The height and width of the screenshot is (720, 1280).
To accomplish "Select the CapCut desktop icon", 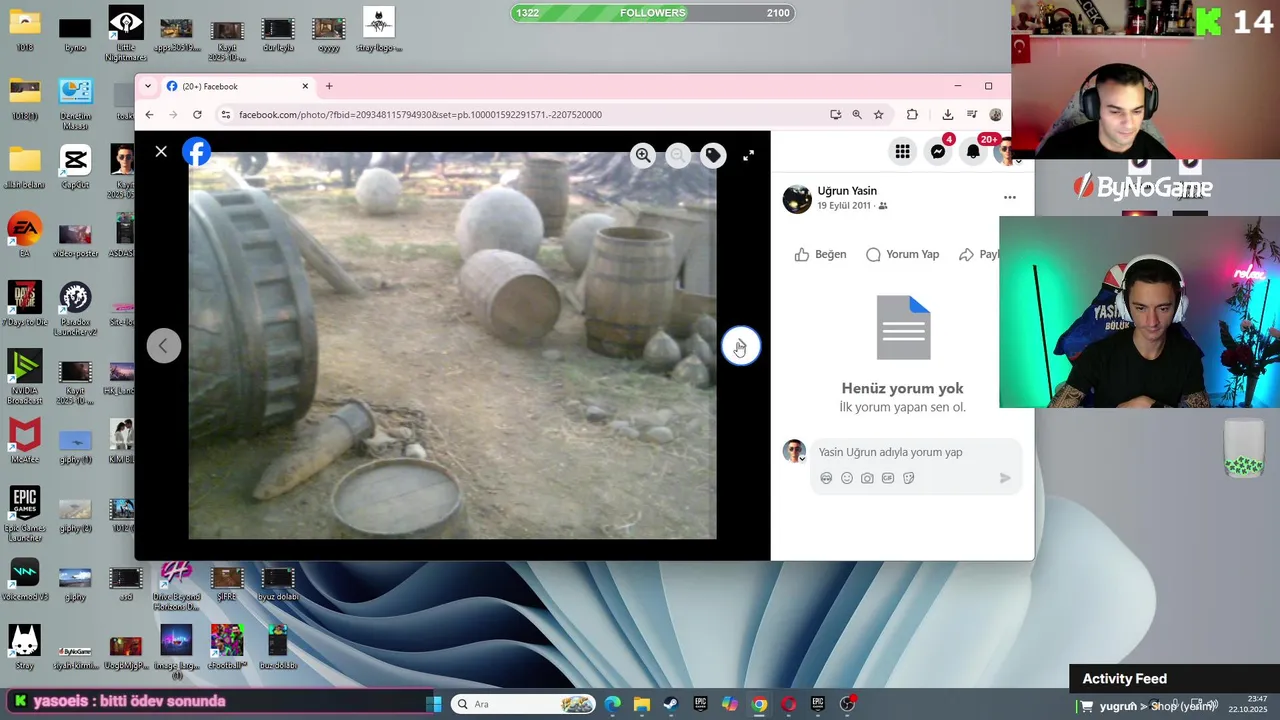I will coord(75,167).
